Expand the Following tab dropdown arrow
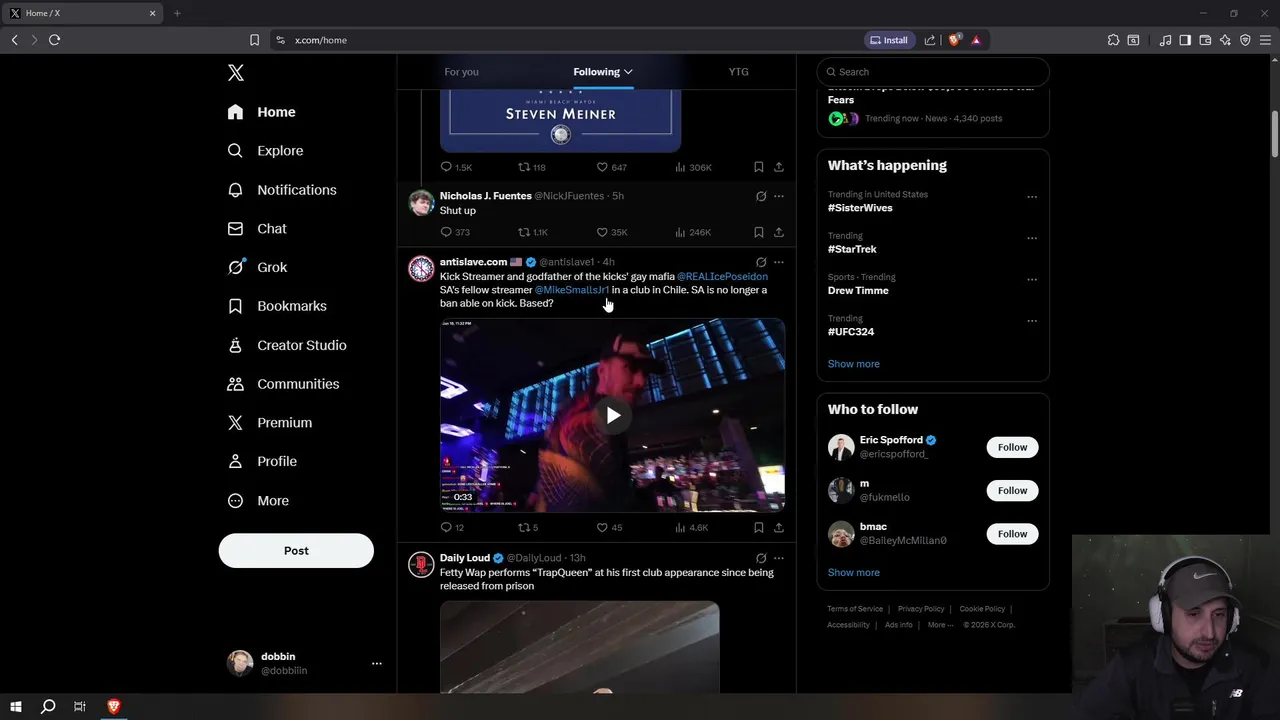 click(628, 72)
